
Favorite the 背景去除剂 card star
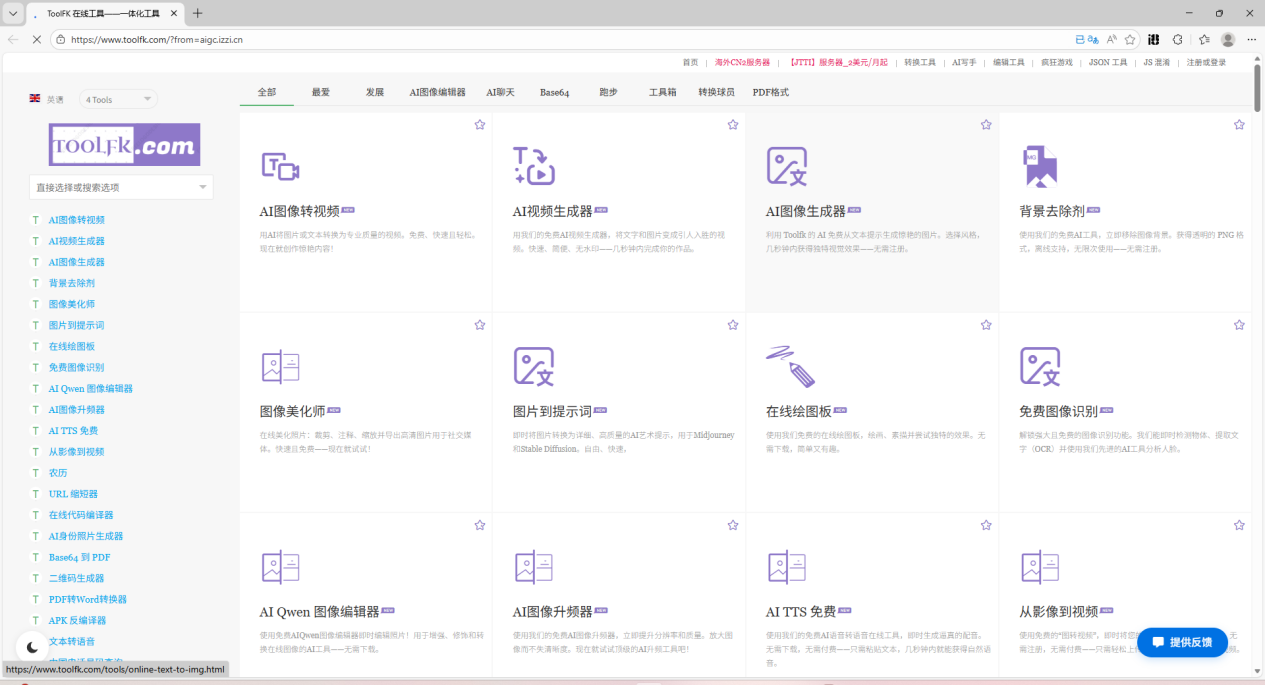click(1239, 125)
